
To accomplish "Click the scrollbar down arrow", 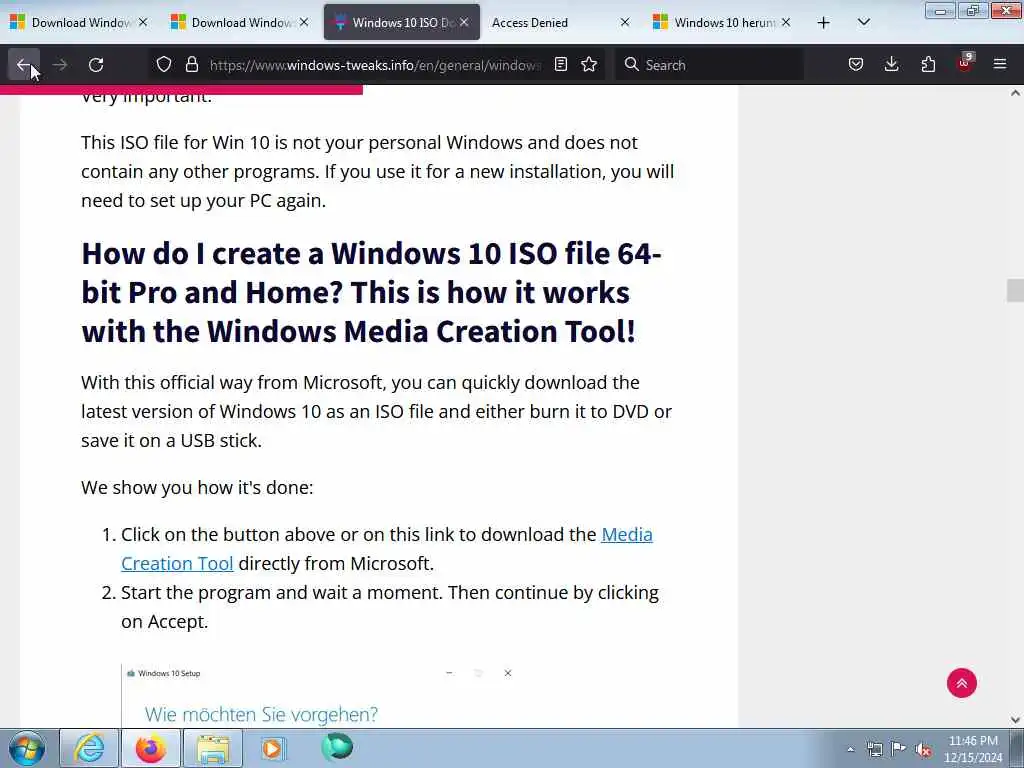I will coord(1016,720).
